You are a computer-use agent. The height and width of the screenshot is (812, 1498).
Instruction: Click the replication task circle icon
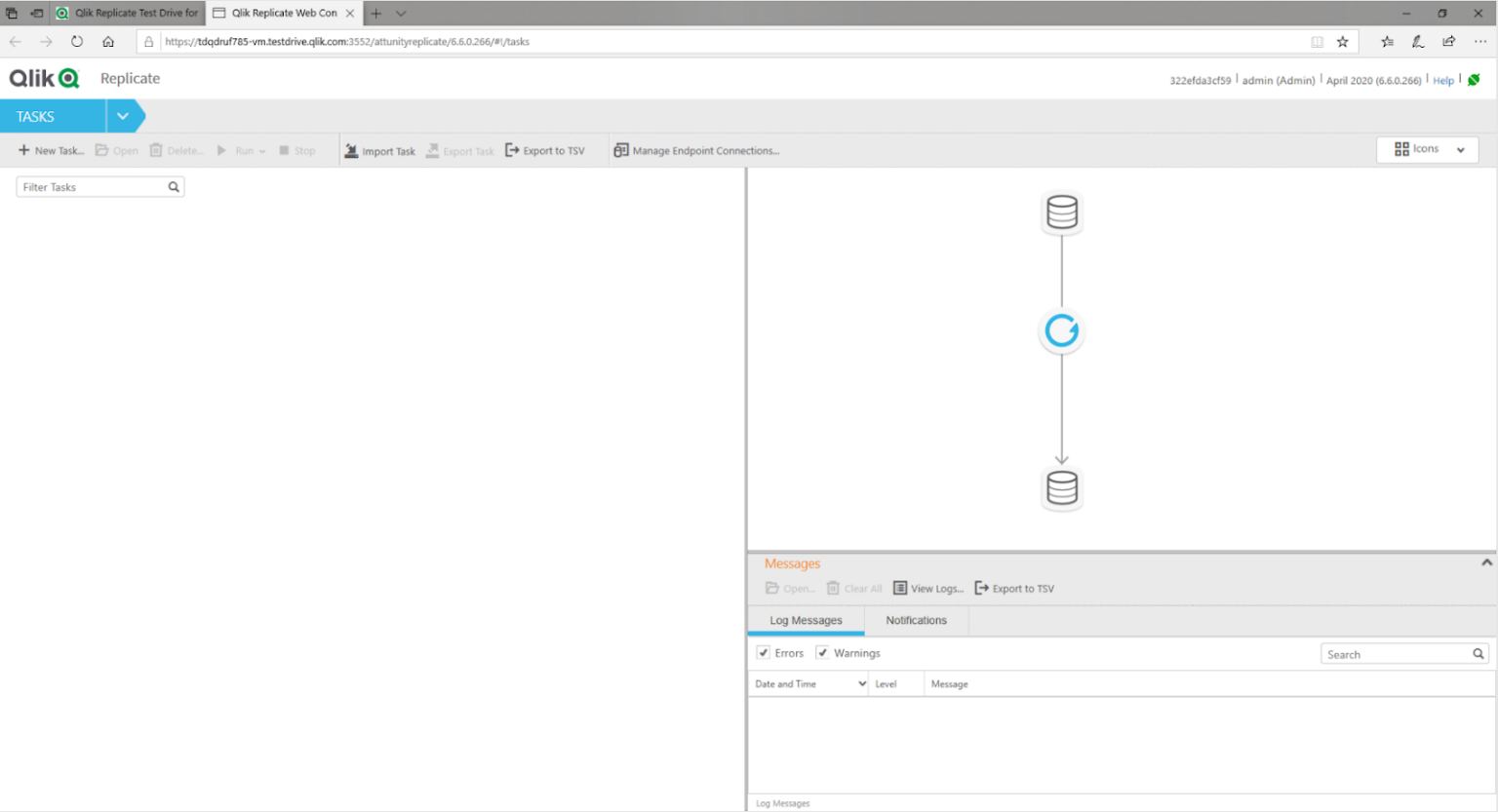click(x=1061, y=331)
